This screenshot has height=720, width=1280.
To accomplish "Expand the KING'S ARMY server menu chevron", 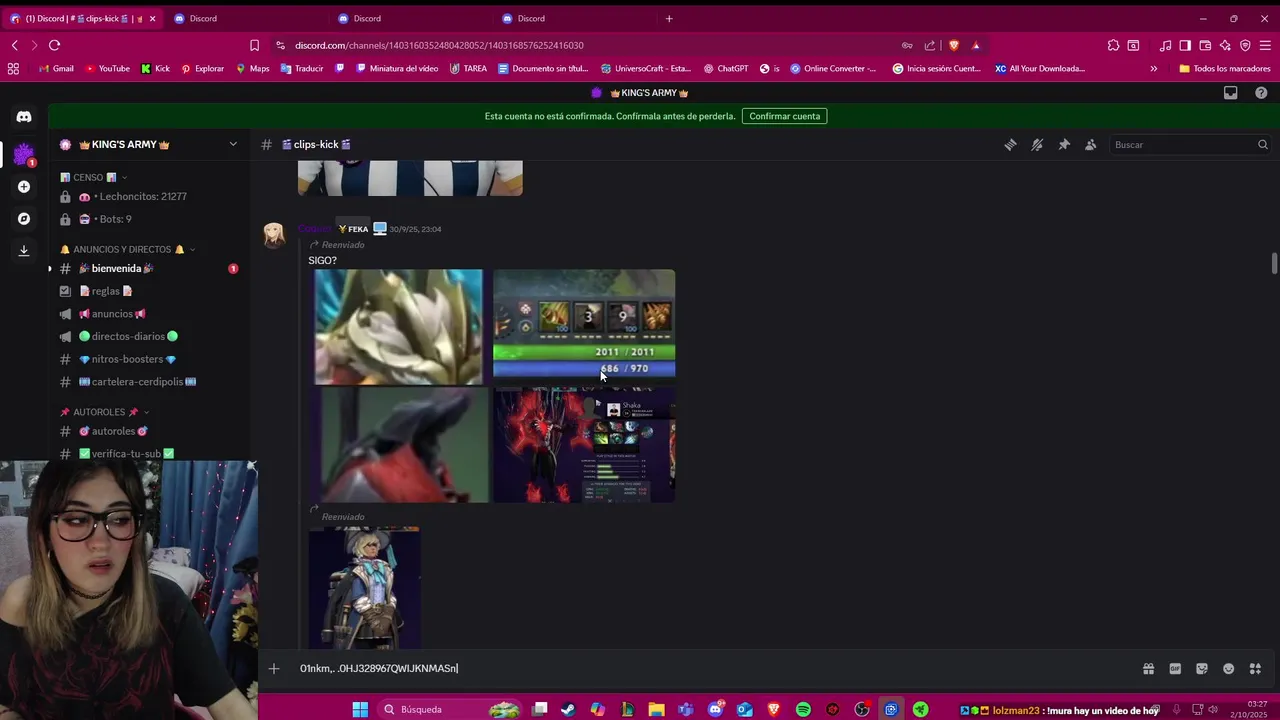I will [x=233, y=144].
